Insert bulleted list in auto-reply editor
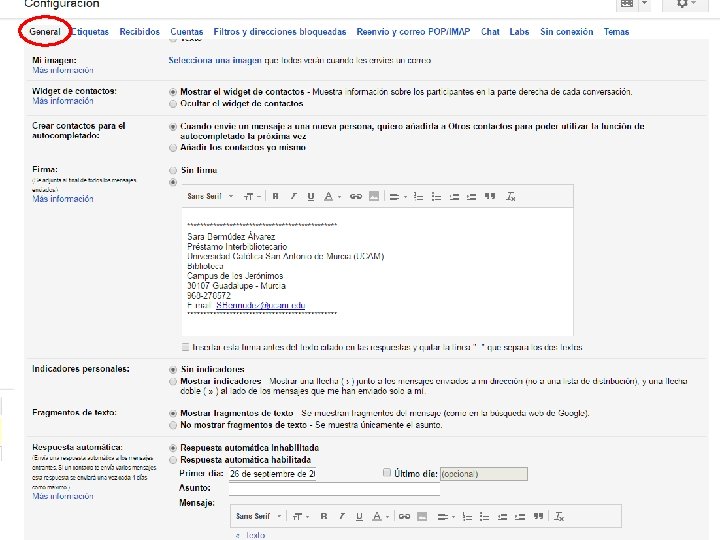 (x=484, y=517)
